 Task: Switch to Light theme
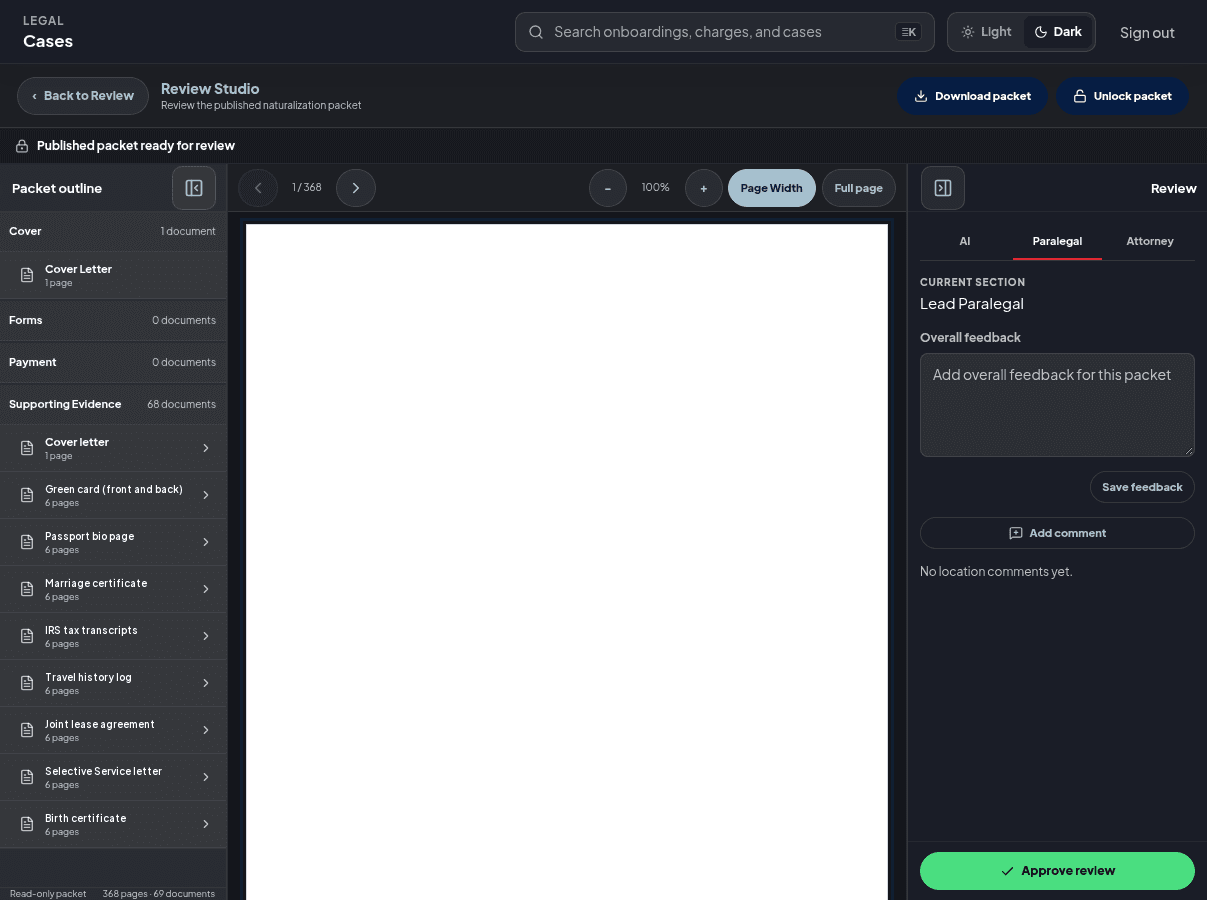[x=986, y=32]
